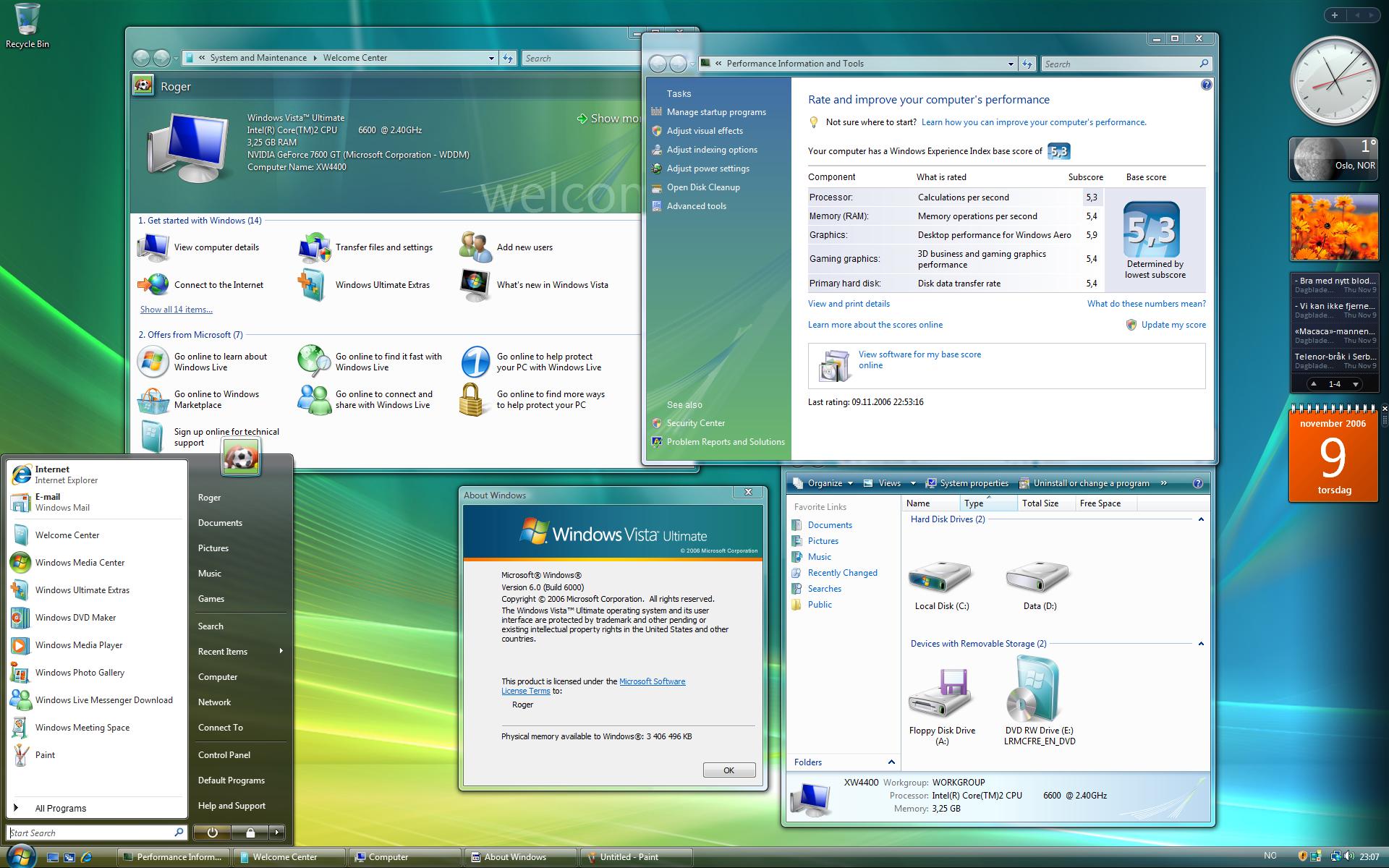Open View computer details in Welcome Center

tap(198, 247)
